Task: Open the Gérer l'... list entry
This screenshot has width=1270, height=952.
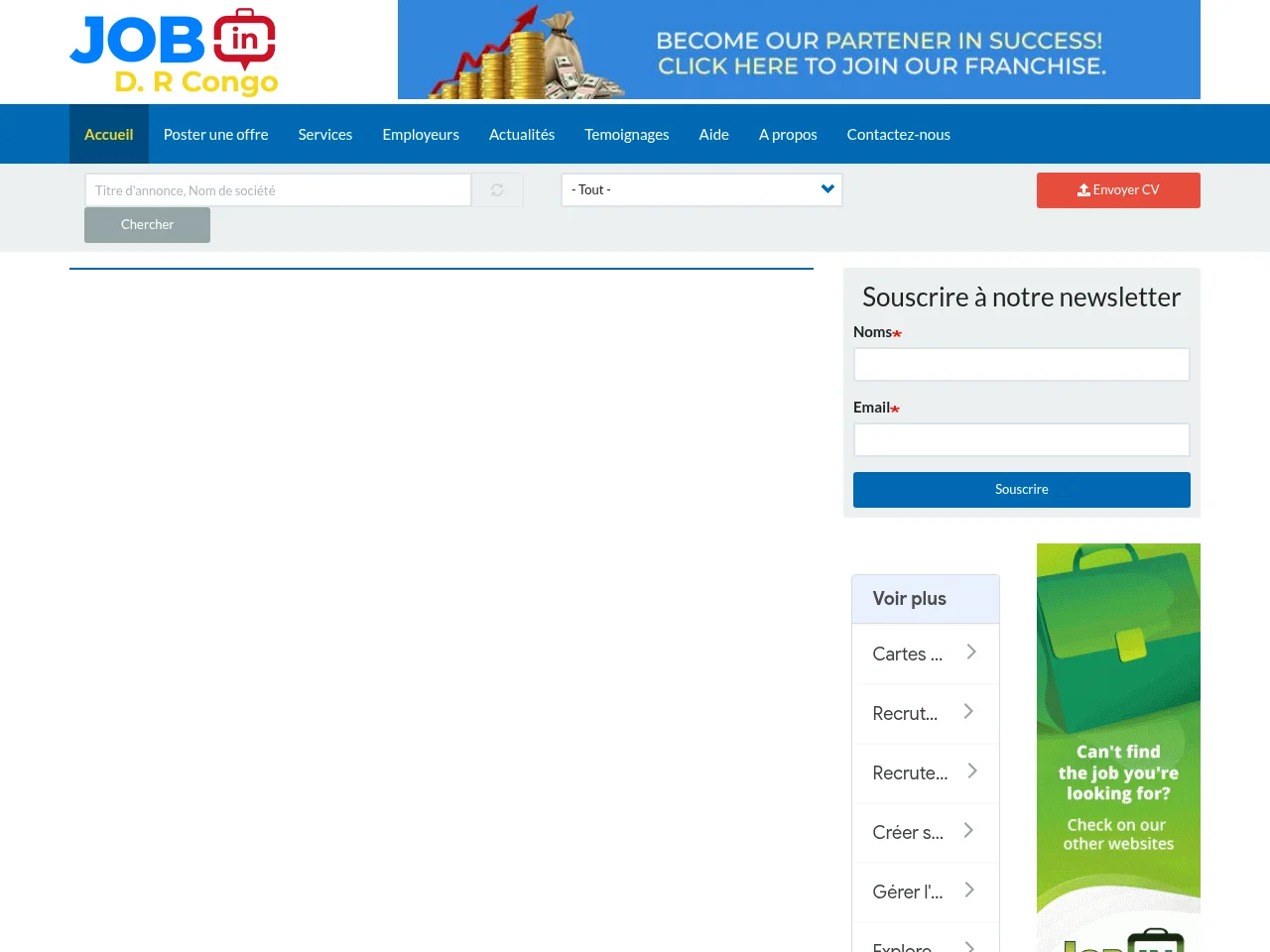Action: [926, 892]
